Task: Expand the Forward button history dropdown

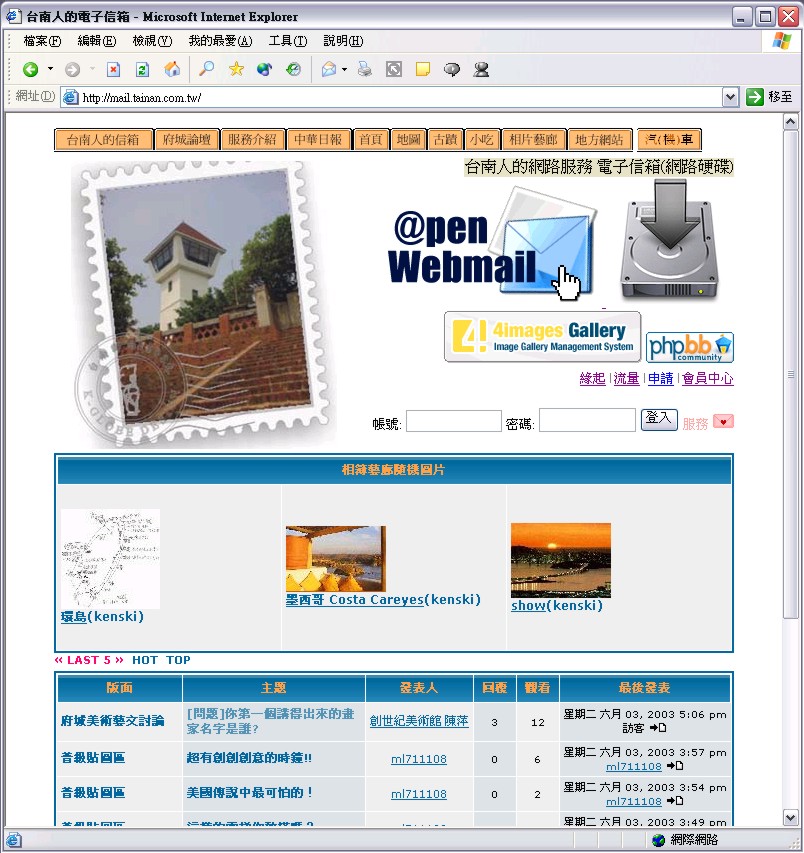Action: [92, 69]
